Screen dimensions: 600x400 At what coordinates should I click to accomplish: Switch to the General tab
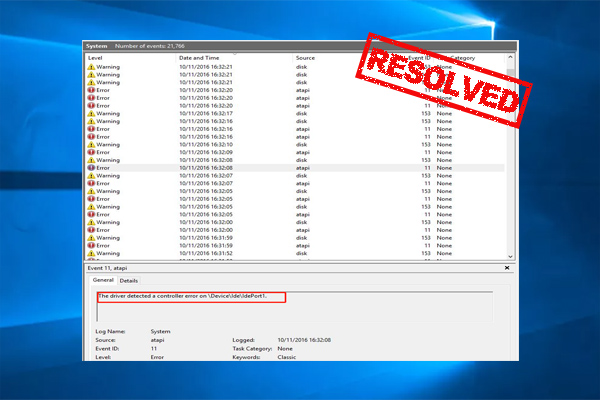point(103,280)
